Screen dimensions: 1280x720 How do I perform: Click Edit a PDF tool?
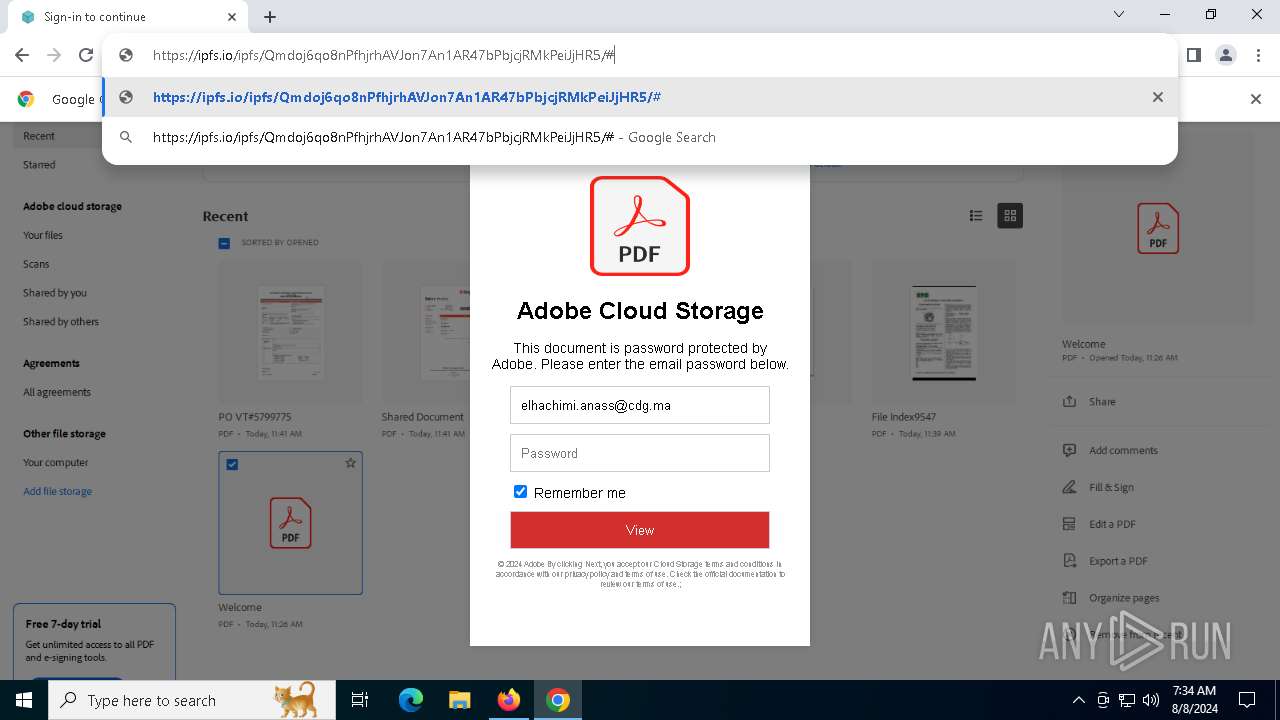click(x=1112, y=525)
